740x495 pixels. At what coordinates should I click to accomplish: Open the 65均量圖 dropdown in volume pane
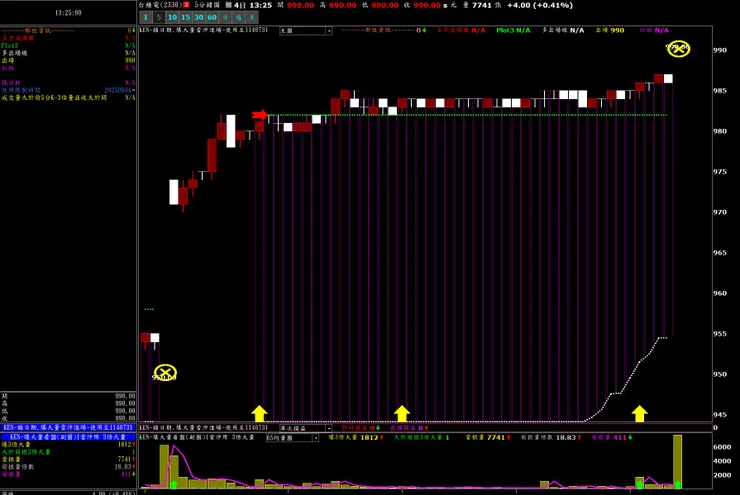click(292, 438)
